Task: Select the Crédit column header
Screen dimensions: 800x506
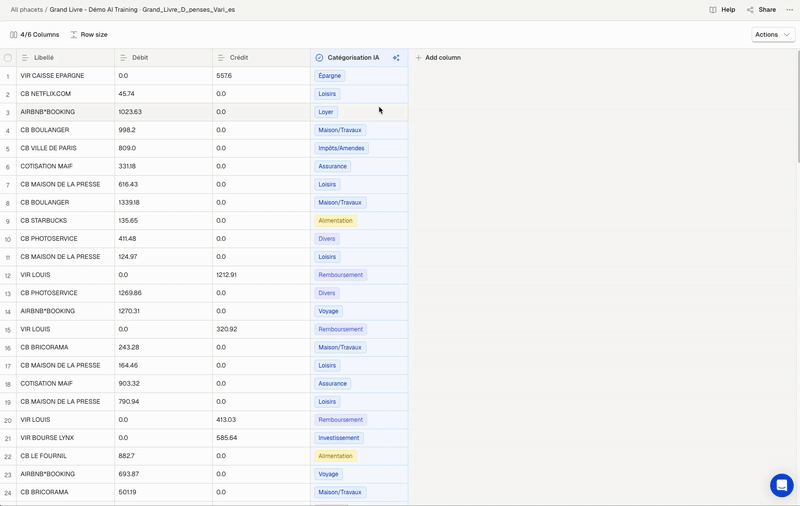Action: click(x=261, y=58)
